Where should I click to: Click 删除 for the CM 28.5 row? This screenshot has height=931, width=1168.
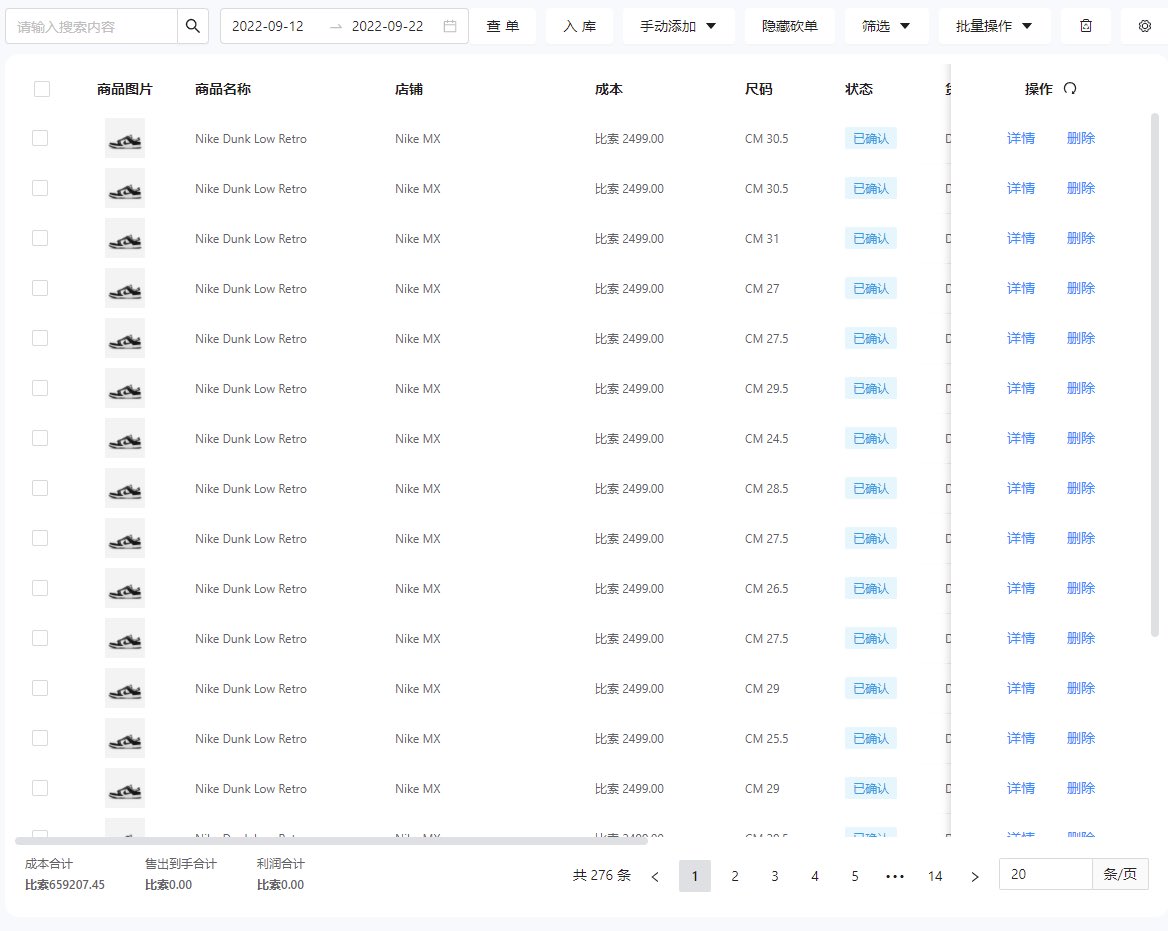tap(1081, 489)
